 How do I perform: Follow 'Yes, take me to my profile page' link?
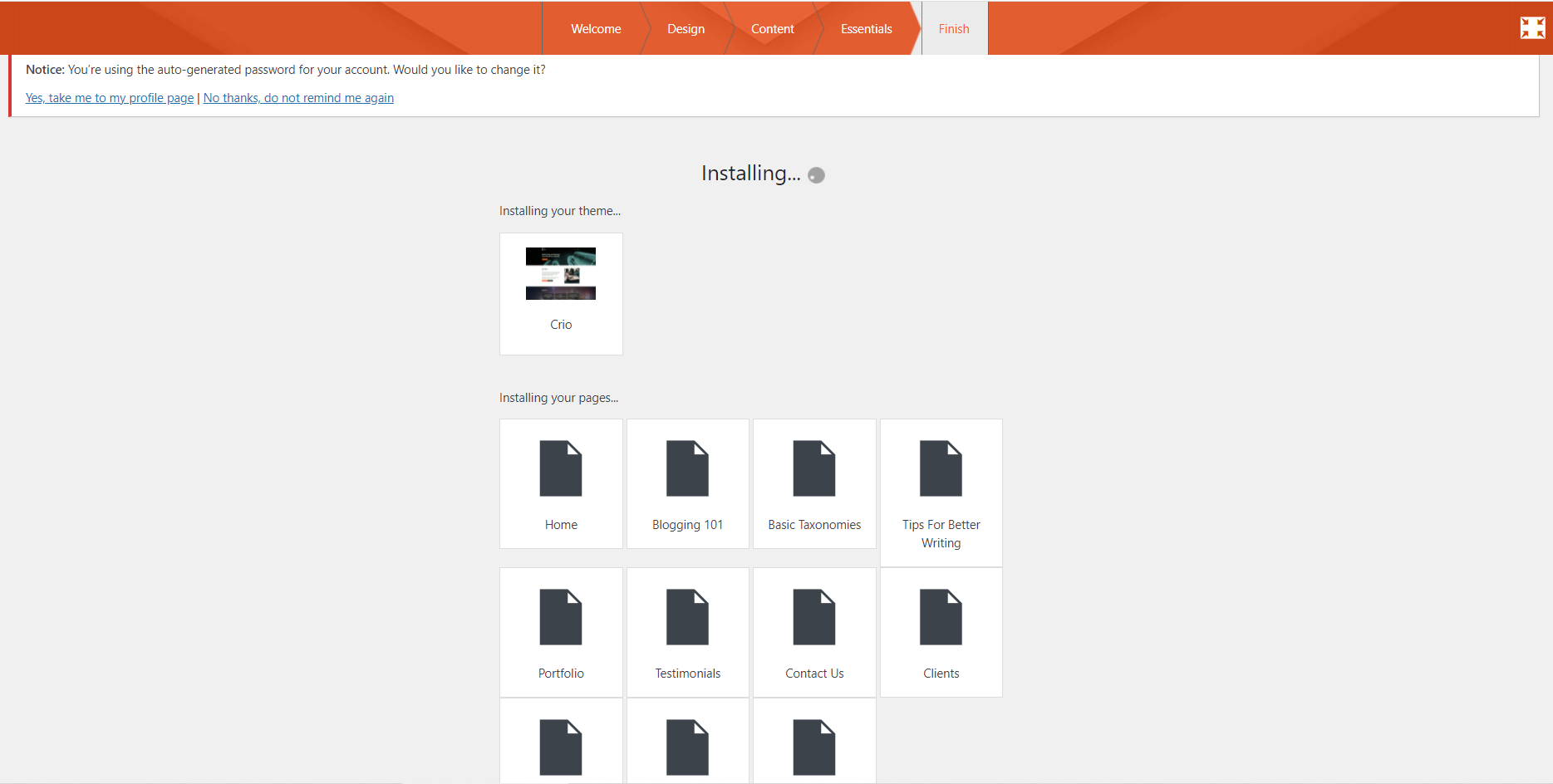coord(110,98)
